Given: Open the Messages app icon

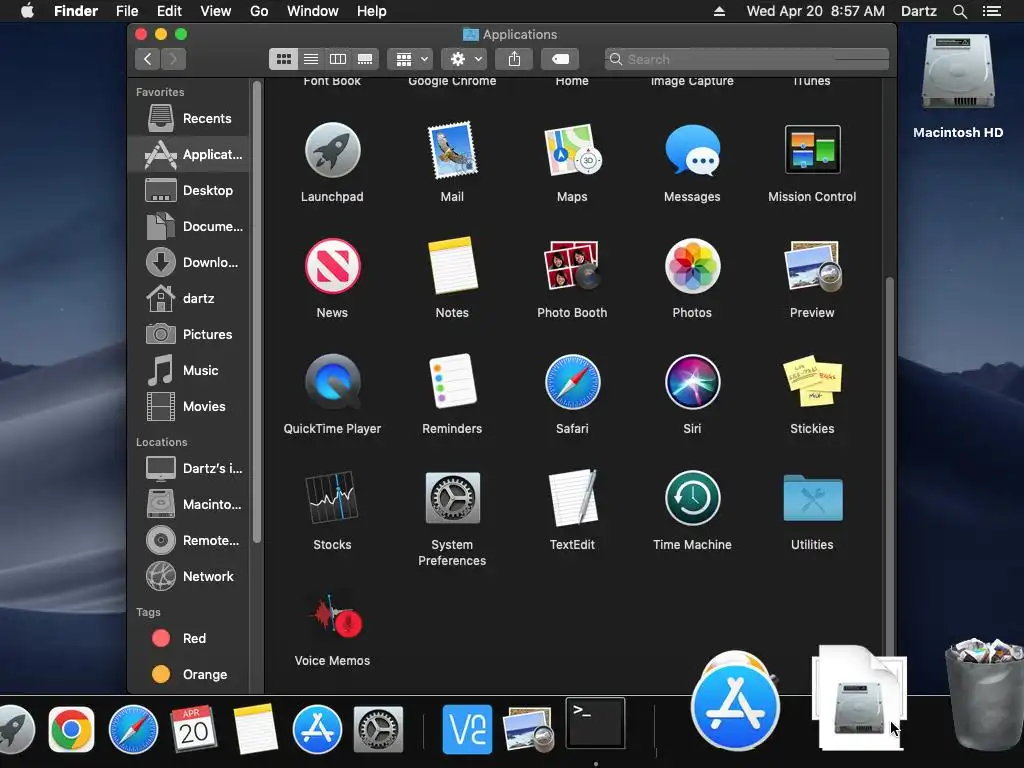Looking at the screenshot, I should [692, 150].
